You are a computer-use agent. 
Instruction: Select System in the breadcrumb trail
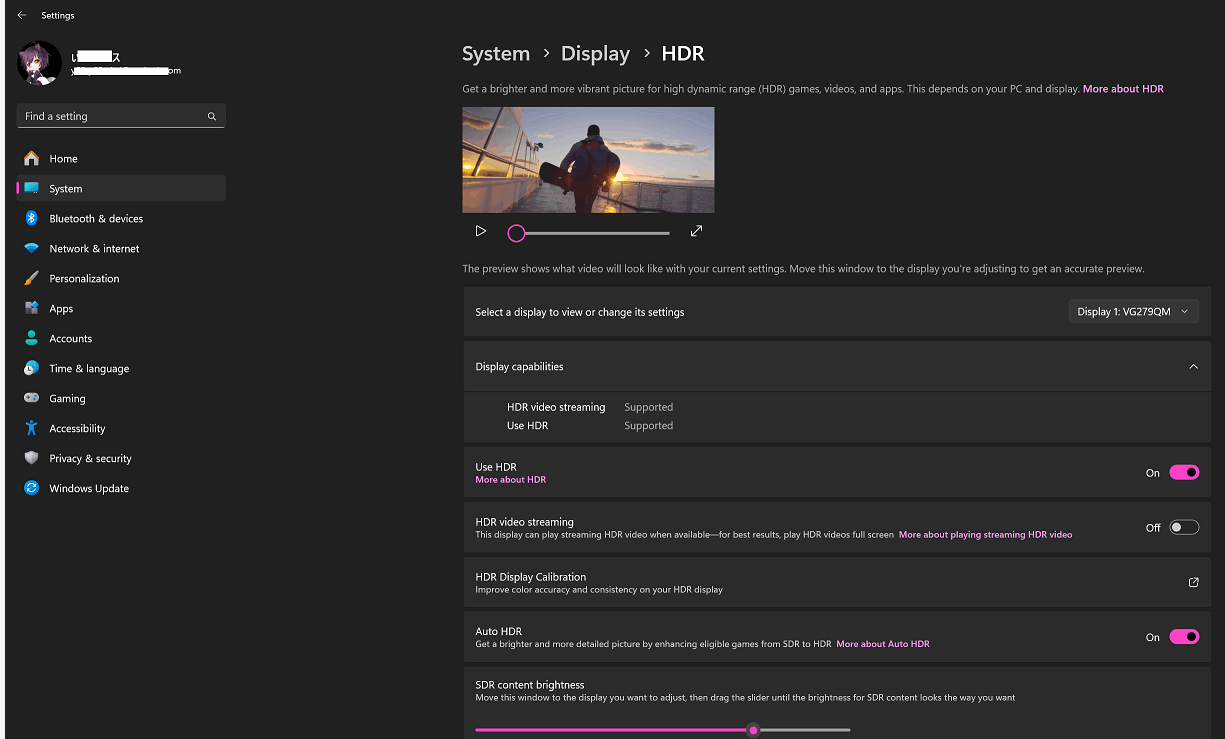[496, 53]
